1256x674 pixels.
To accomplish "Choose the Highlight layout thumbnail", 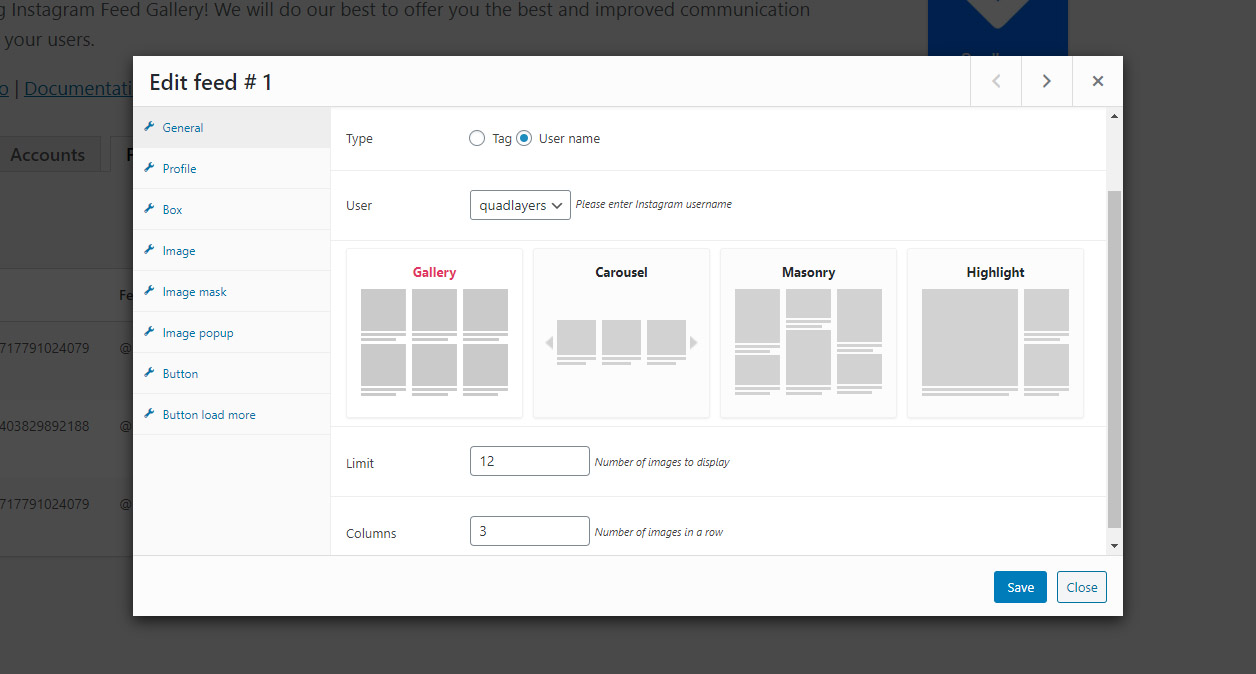I will tap(995, 333).
